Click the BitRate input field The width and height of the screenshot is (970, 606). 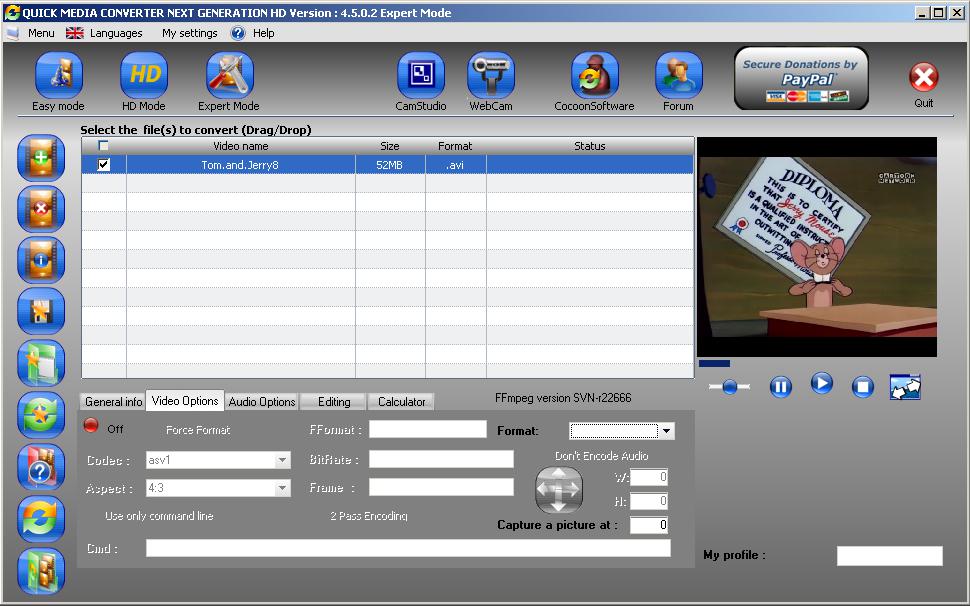click(x=441, y=459)
